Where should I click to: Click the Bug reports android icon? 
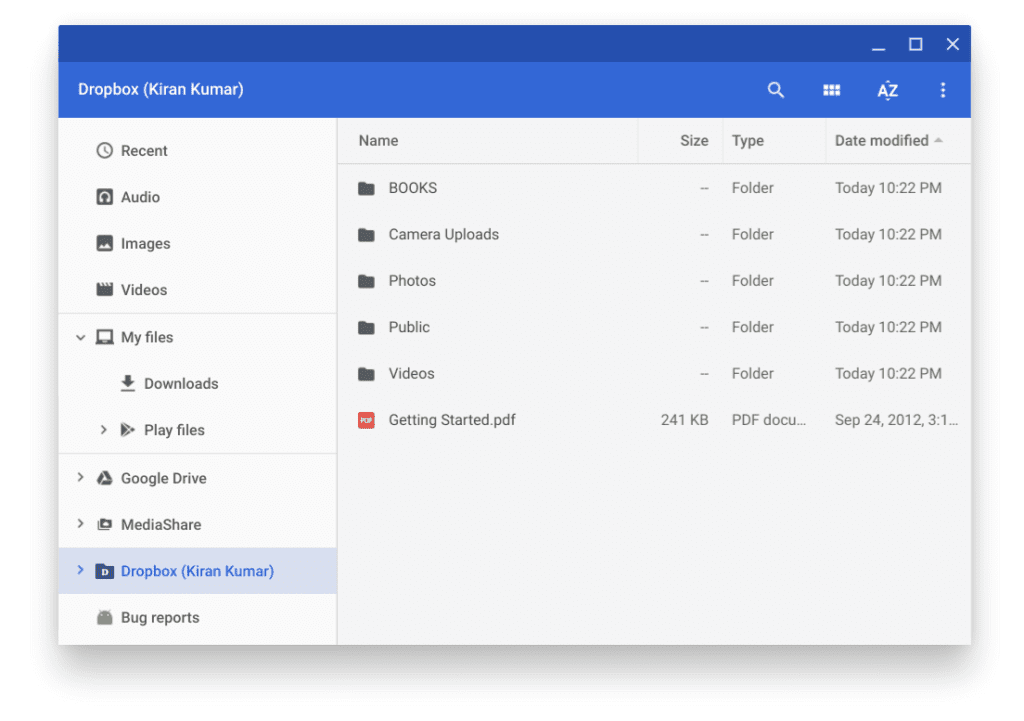tap(104, 617)
